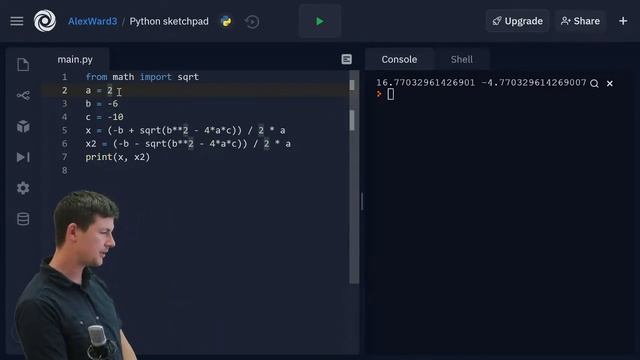Click the line 'b = -6'

[102, 104]
